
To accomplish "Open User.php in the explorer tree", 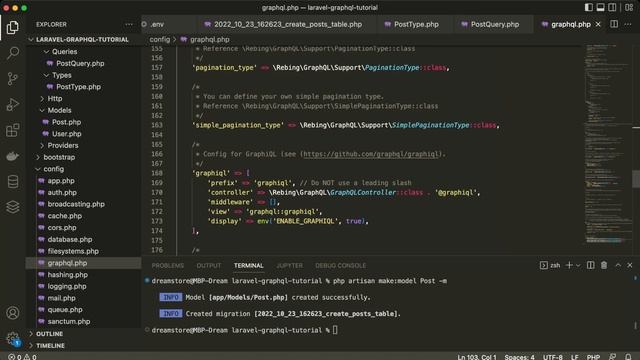I will coord(67,134).
